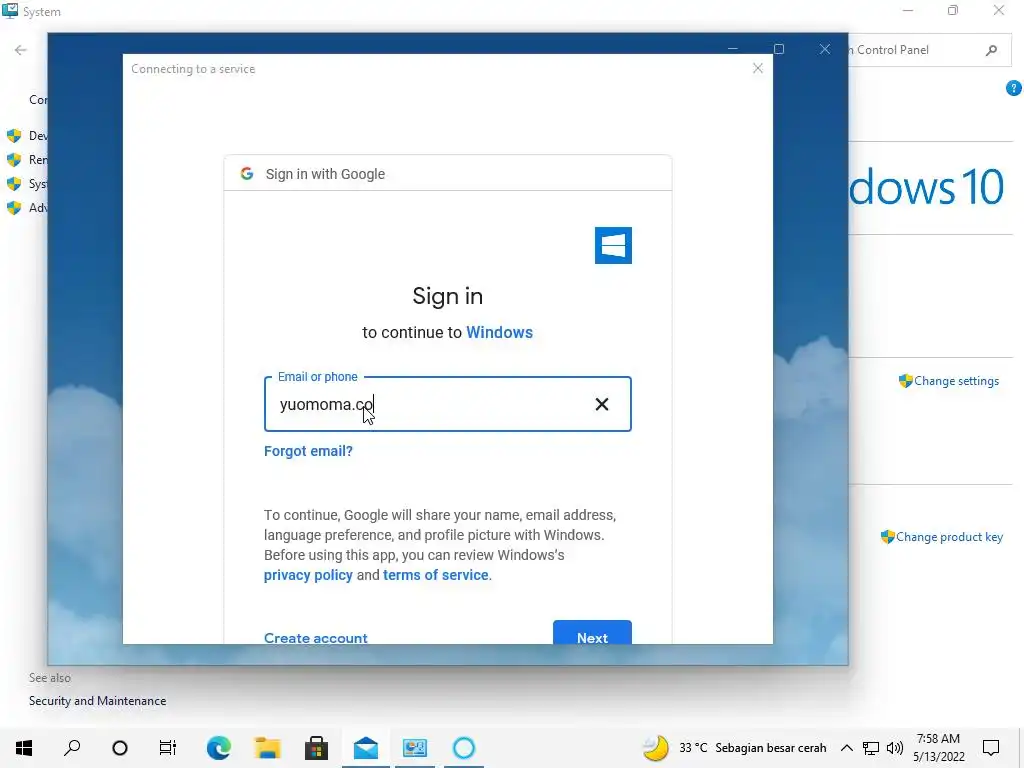Image resolution: width=1024 pixels, height=768 pixels.
Task: Open the Forgot email? link
Action: click(308, 451)
